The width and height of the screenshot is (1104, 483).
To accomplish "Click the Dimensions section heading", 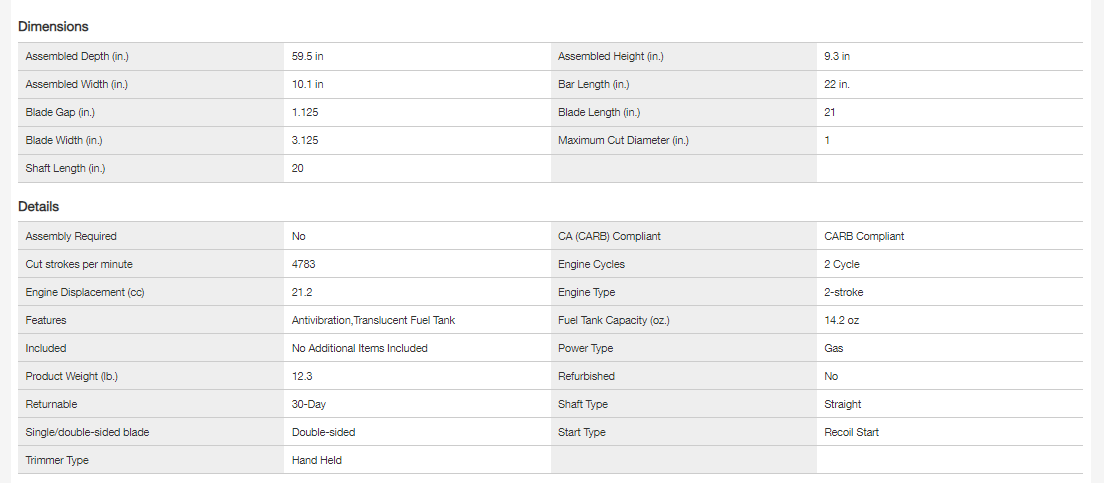I will tap(53, 26).
